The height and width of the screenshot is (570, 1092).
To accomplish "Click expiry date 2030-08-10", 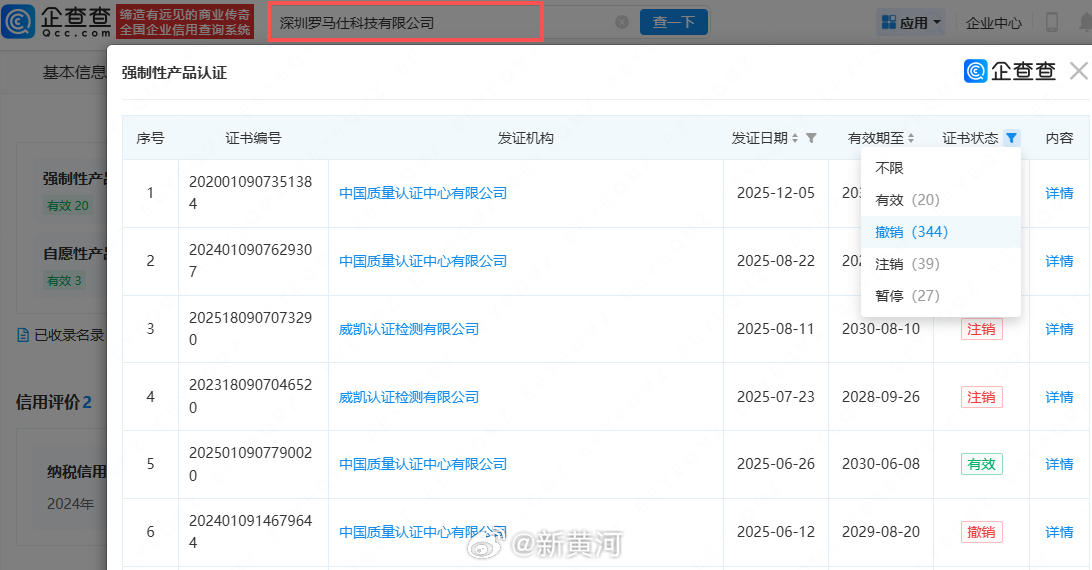I will 881,329.
